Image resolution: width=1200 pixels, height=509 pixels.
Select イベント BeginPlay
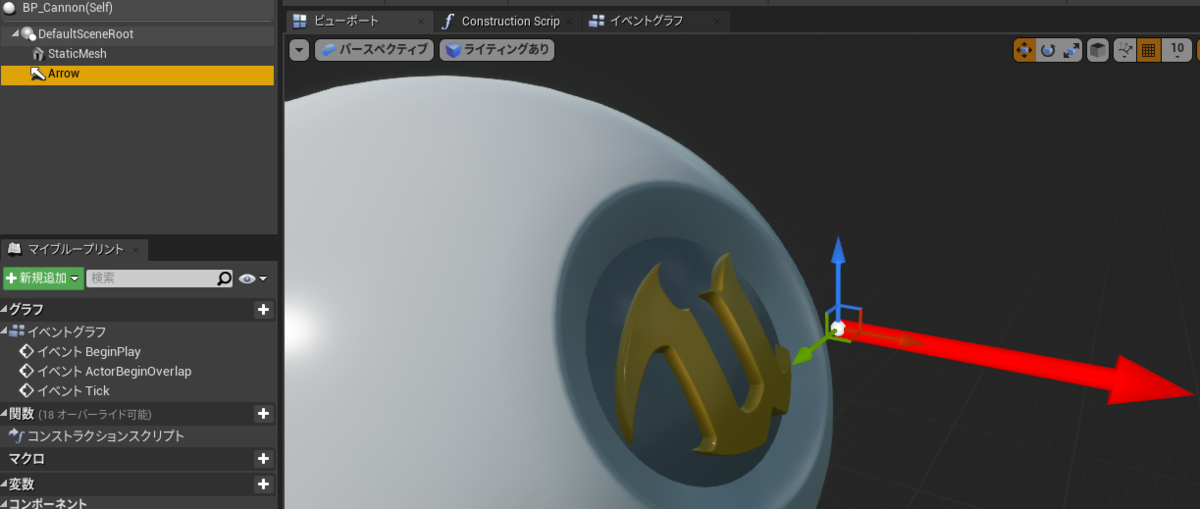point(88,351)
